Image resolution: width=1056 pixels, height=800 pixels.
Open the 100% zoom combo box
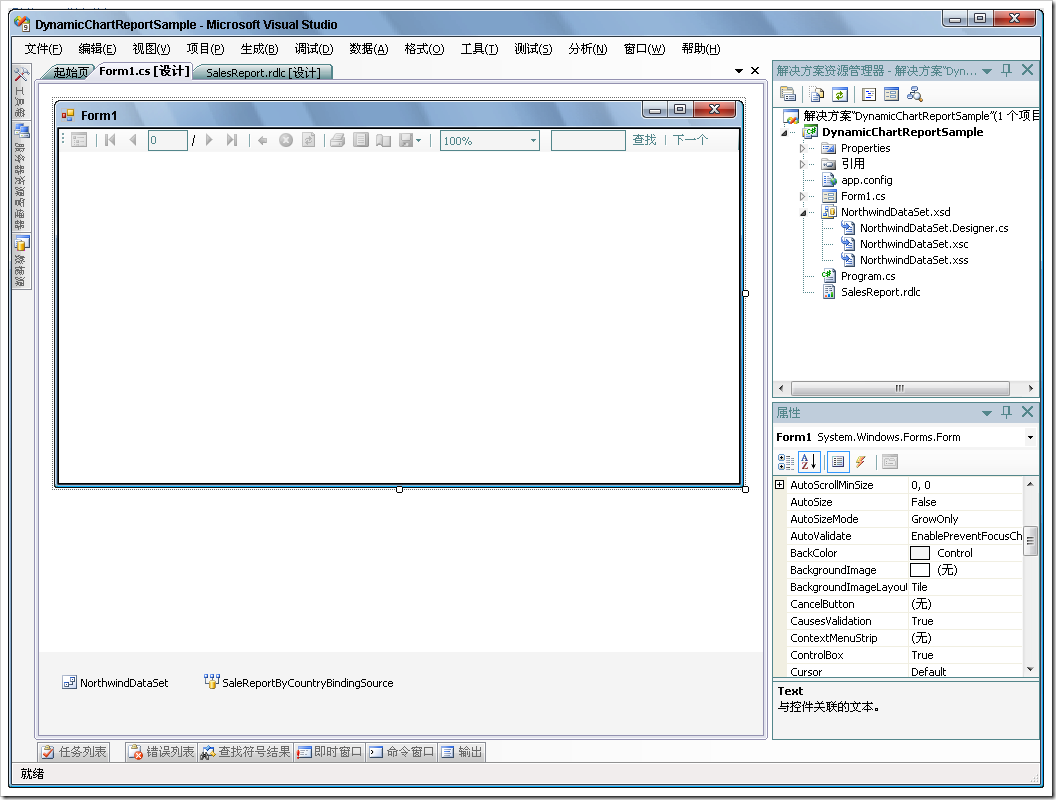pos(490,141)
